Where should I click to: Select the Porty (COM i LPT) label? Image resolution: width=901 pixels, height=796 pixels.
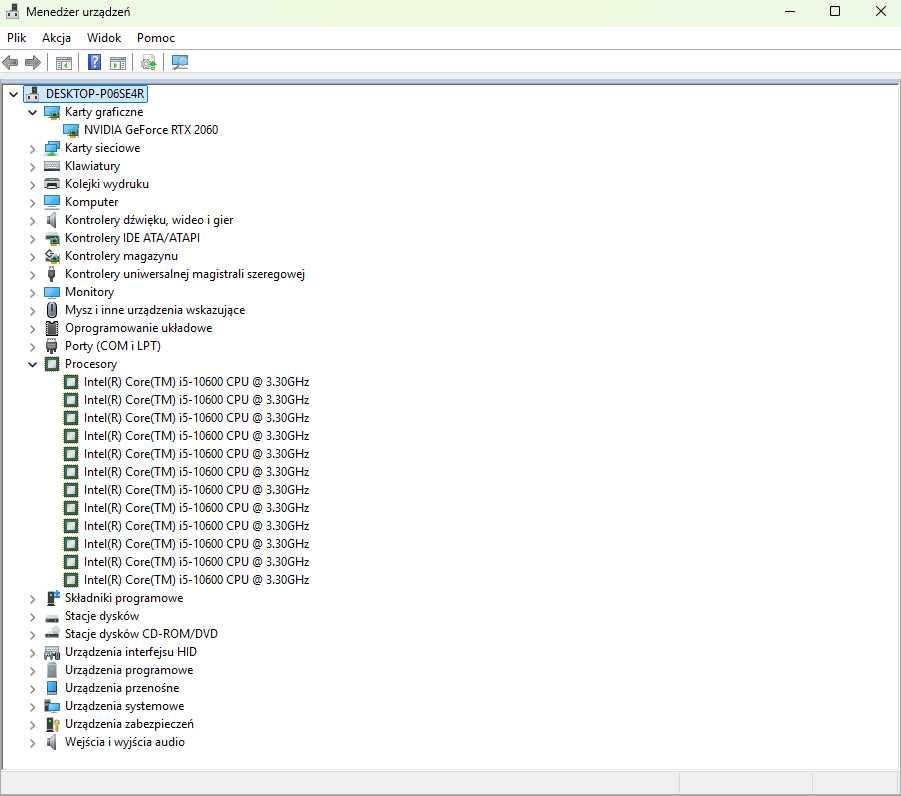(x=113, y=346)
